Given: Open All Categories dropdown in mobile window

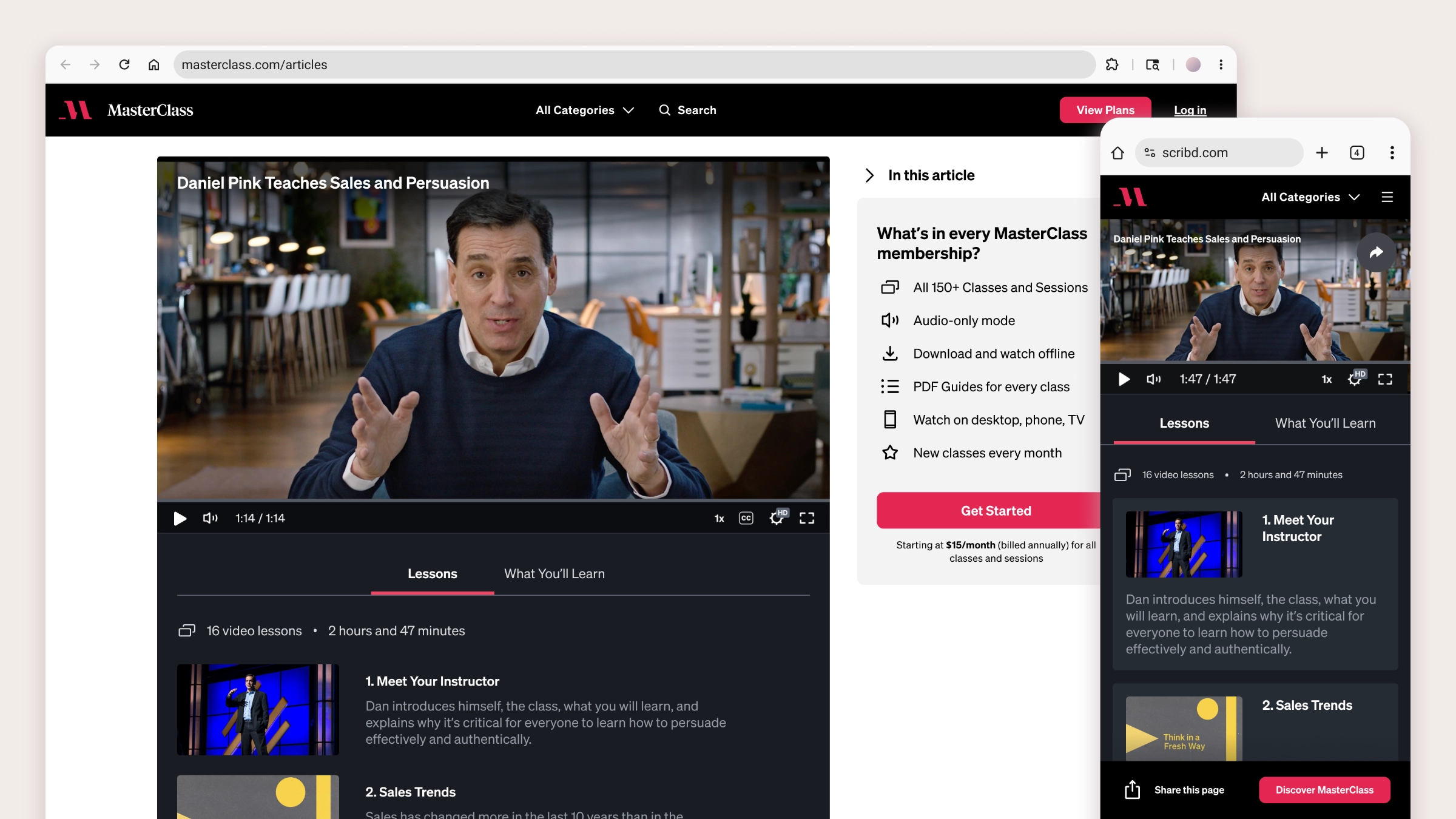Looking at the screenshot, I should click(x=1311, y=197).
